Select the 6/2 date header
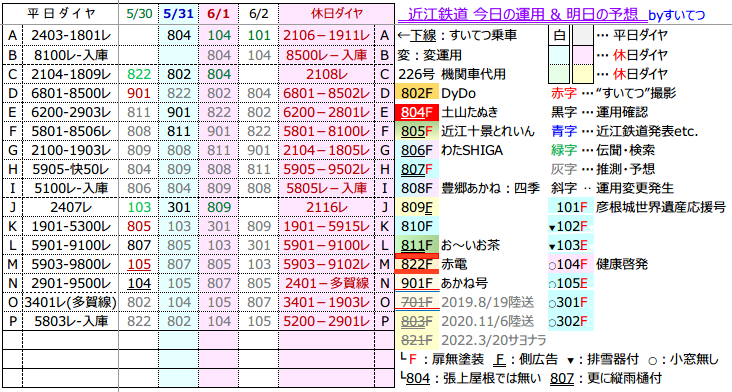The height and width of the screenshot is (392, 732). pyautogui.click(x=259, y=14)
